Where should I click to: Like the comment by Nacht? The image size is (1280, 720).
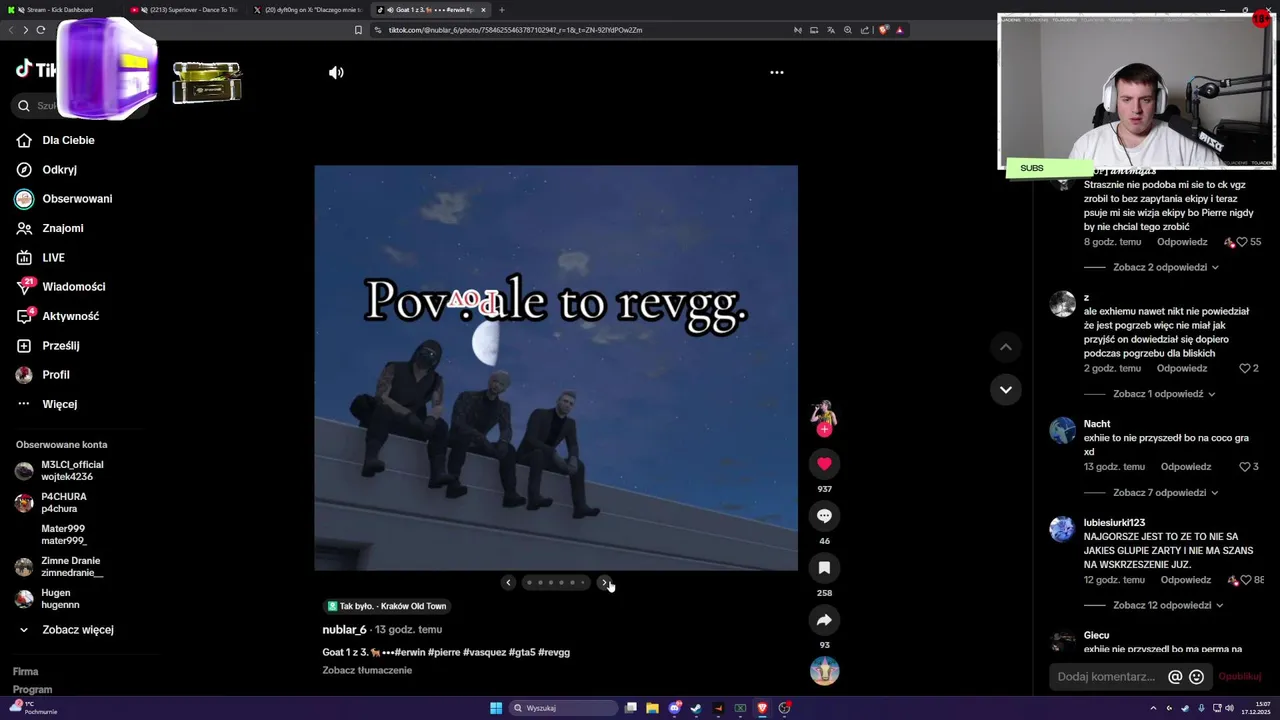click(x=1245, y=467)
